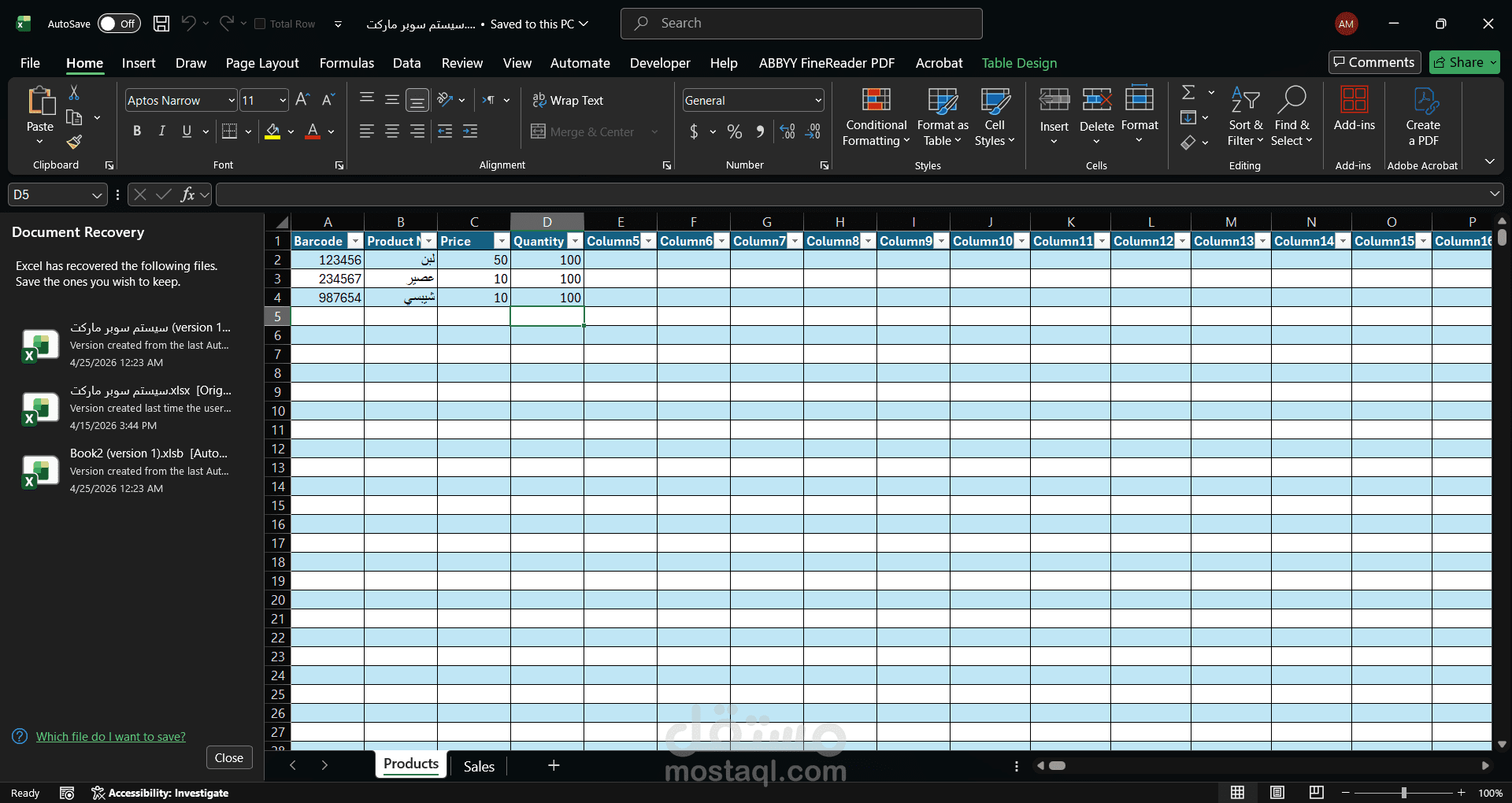Toggle the AutoSave switch
The height and width of the screenshot is (803, 1512).
coord(119,24)
